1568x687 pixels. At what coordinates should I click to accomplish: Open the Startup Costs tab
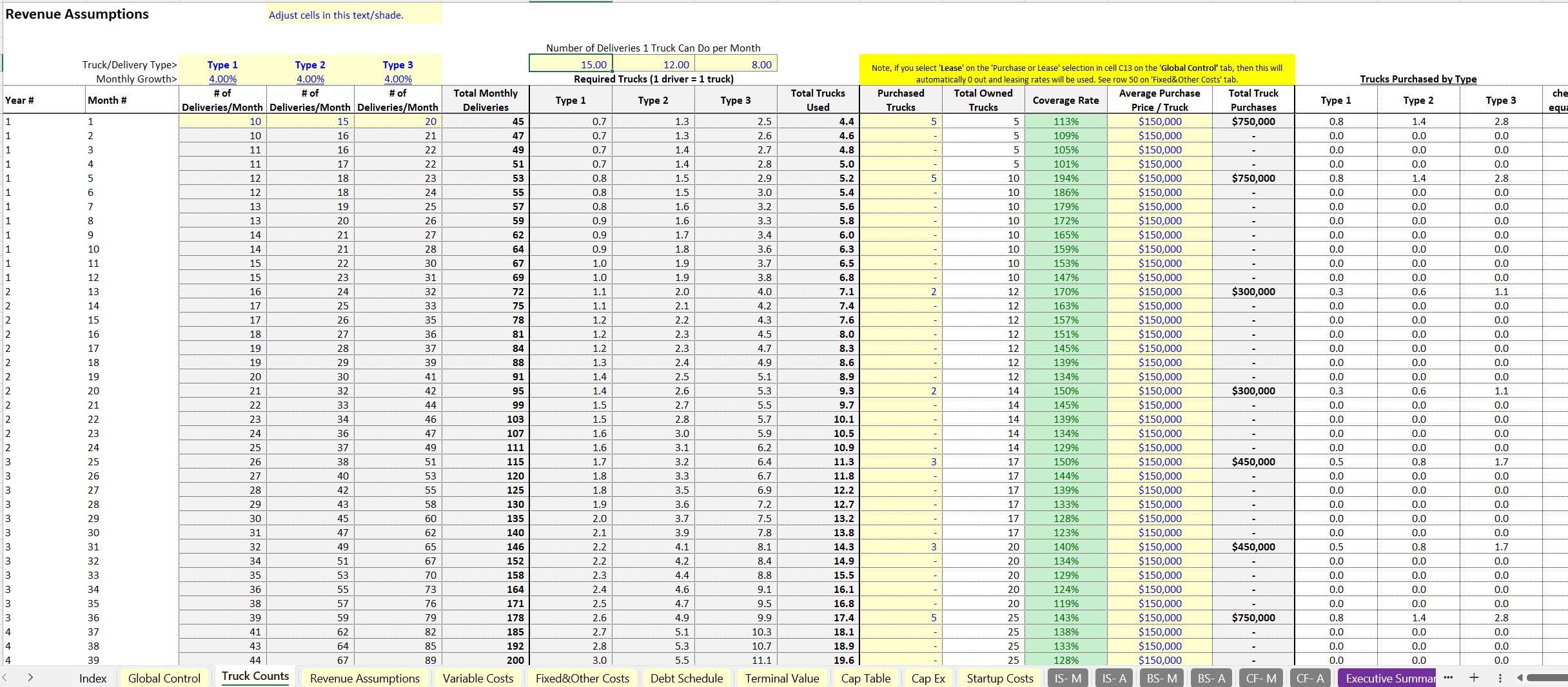pyautogui.click(x=1000, y=678)
